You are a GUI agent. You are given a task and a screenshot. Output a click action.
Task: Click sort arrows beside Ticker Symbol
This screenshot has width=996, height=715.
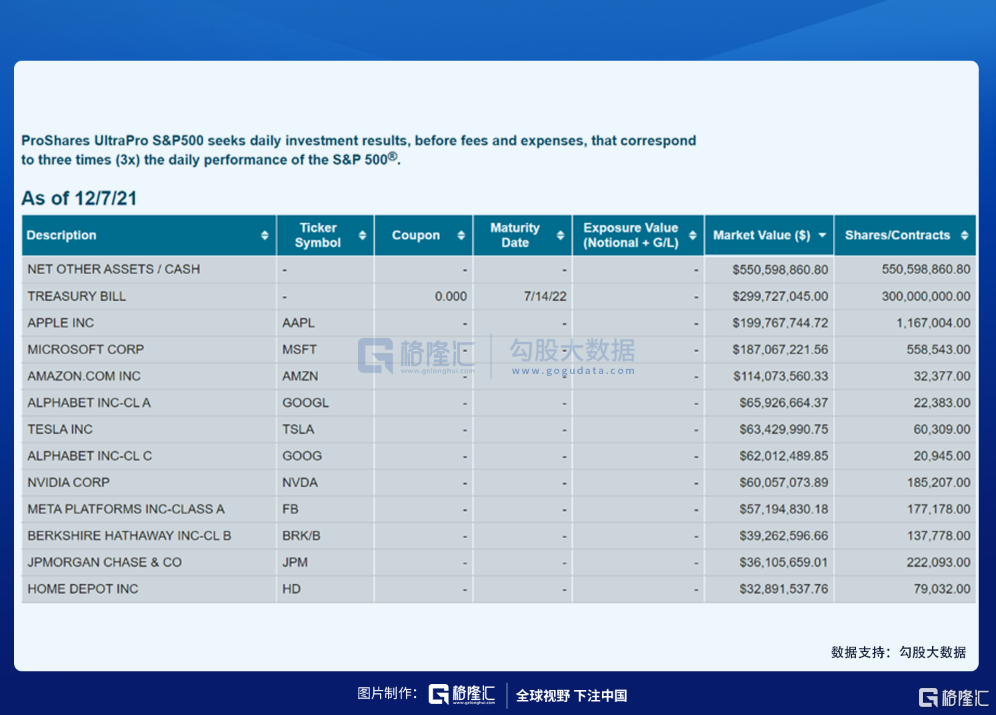362,236
